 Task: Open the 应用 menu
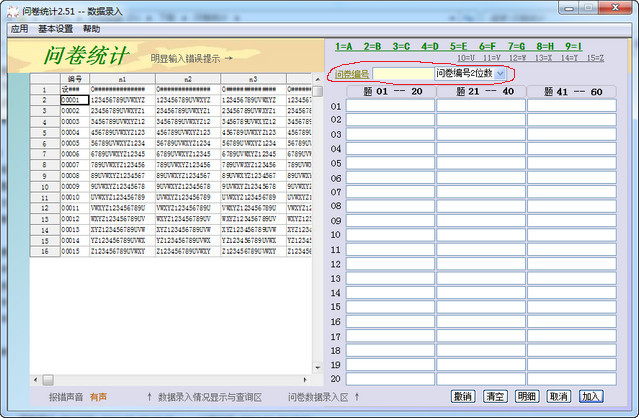click(x=18, y=30)
